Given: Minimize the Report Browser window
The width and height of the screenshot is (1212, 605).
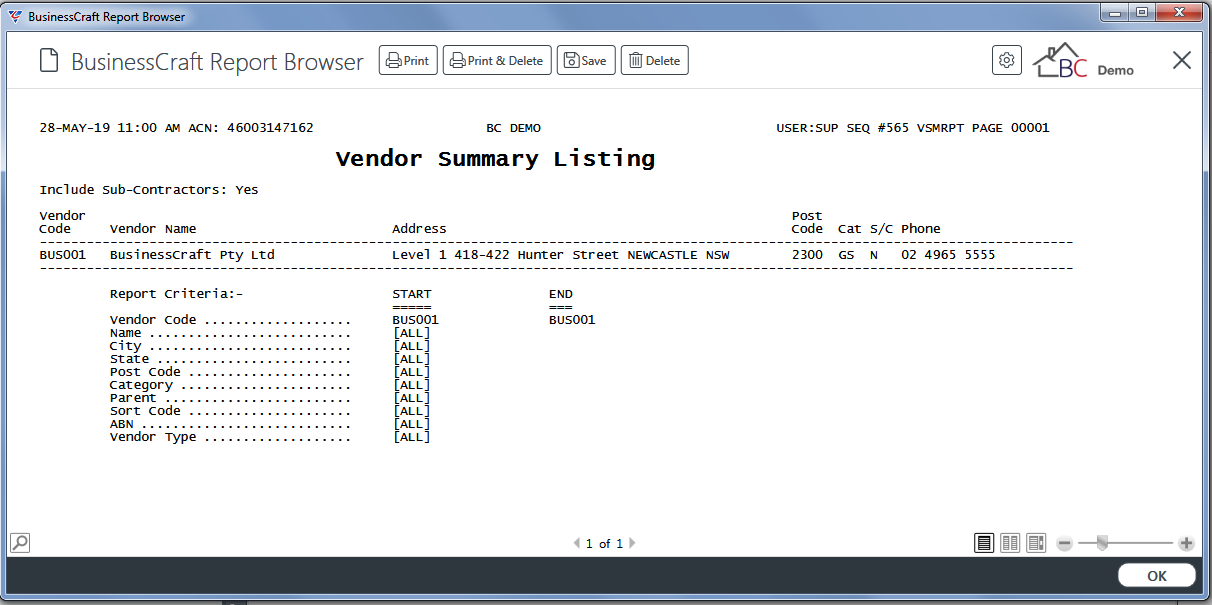Looking at the screenshot, I should [x=1115, y=12].
